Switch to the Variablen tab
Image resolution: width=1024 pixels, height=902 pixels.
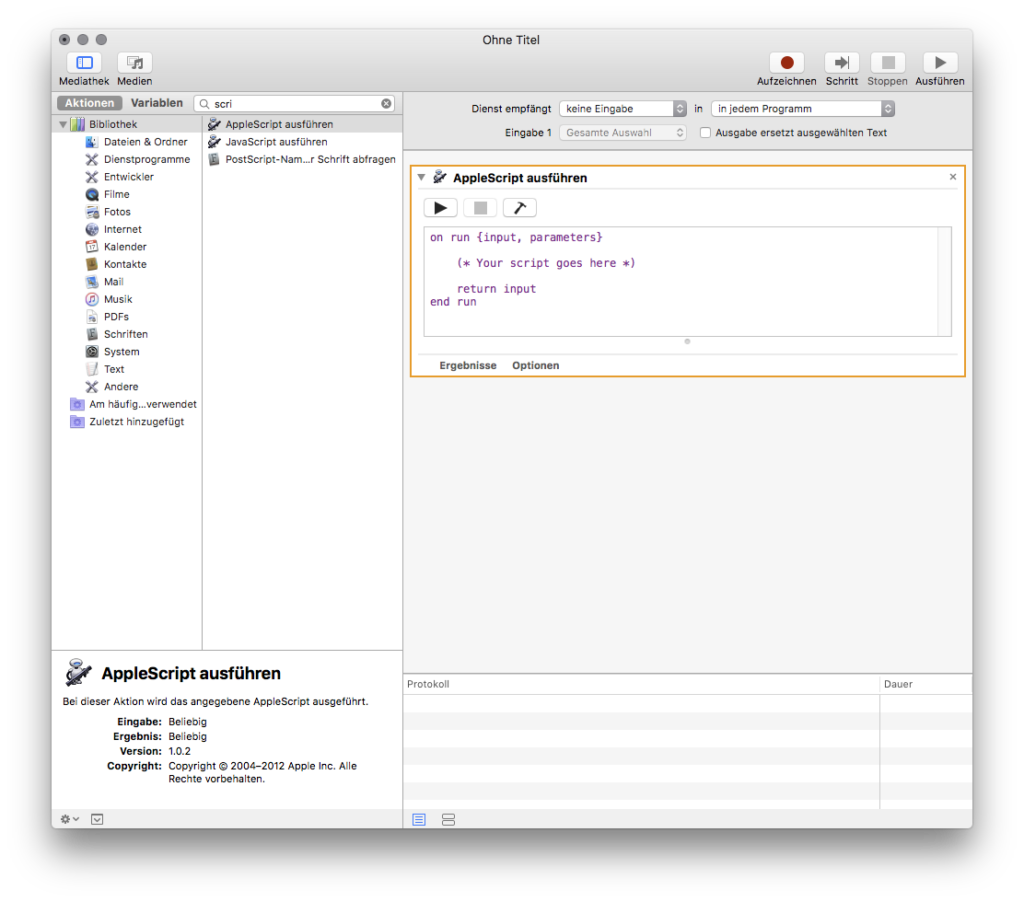(157, 103)
